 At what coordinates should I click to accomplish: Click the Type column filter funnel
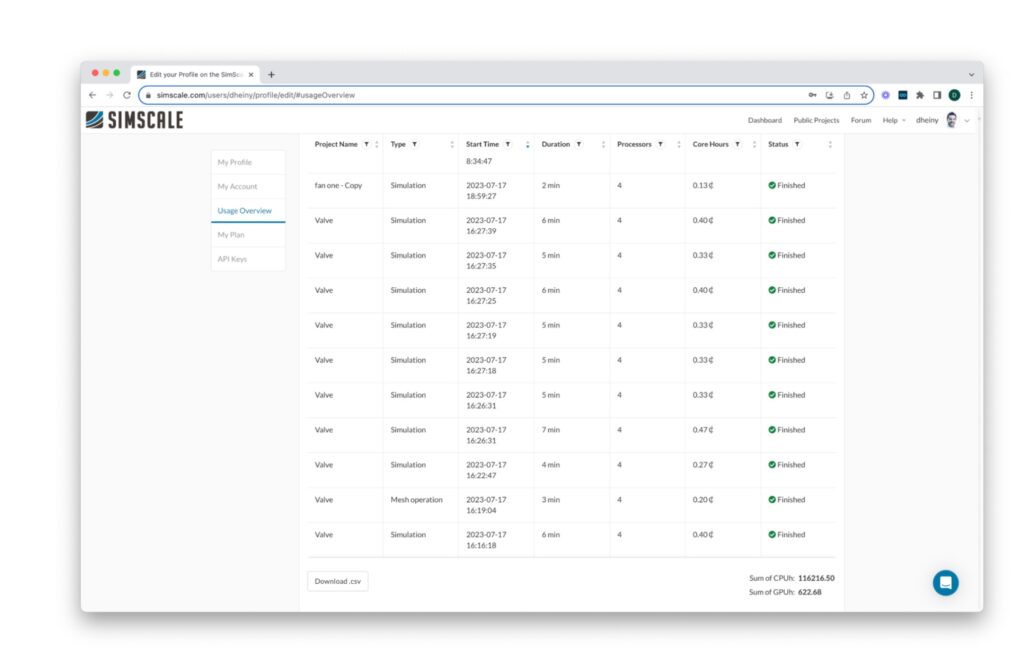click(413, 144)
